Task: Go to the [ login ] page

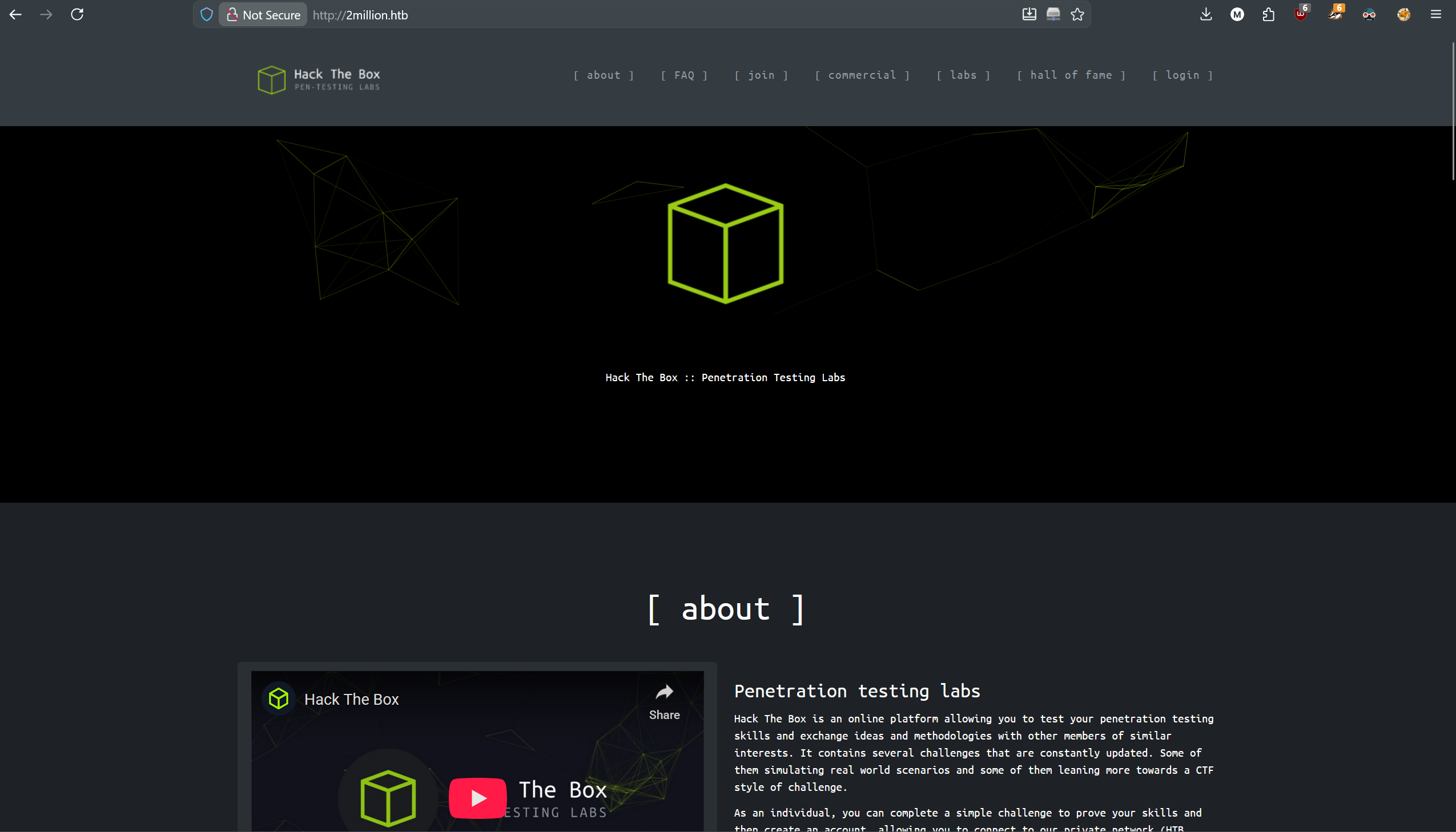Action: click(1183, 75)
